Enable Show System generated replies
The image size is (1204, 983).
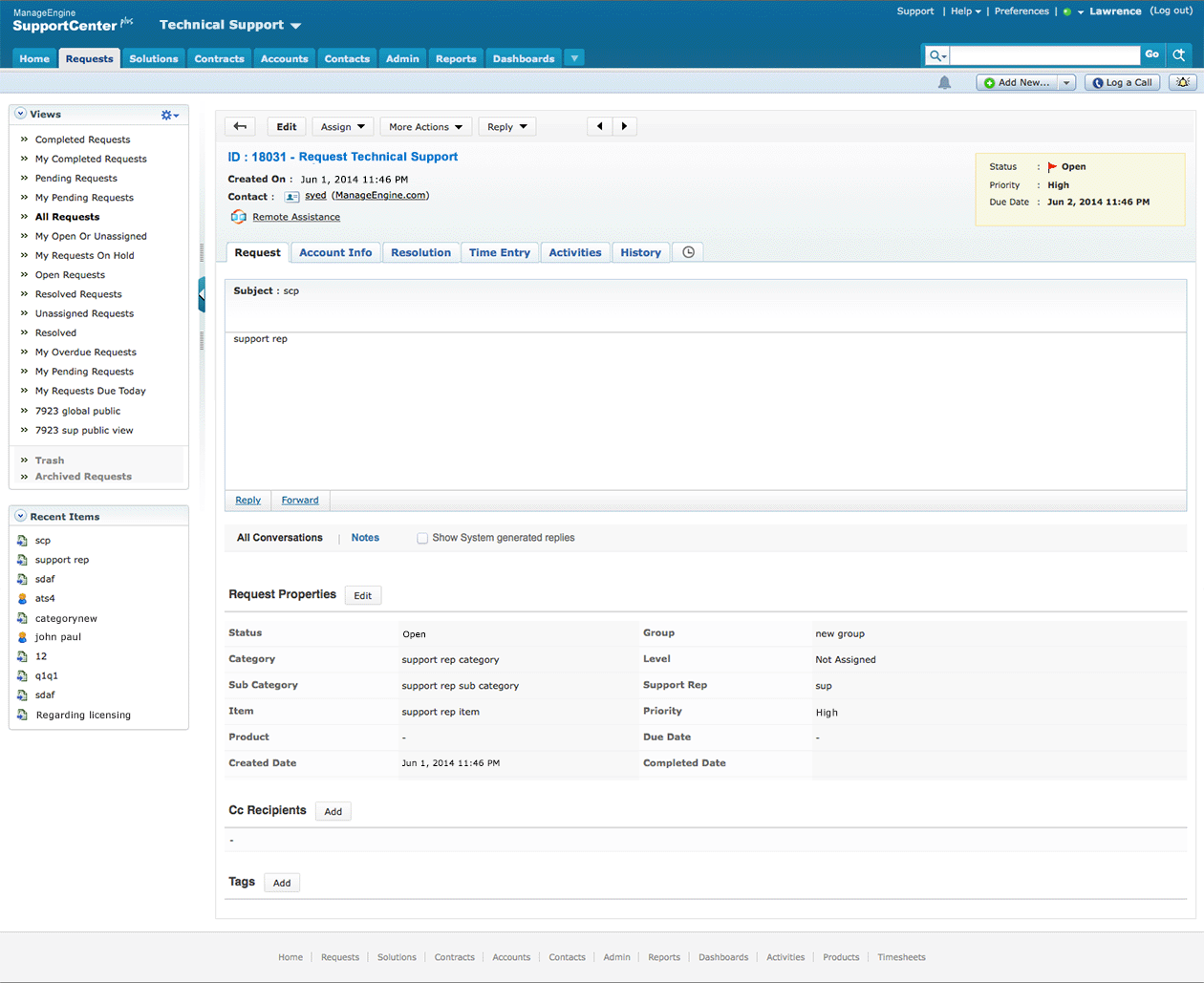[x=422, y=539]
